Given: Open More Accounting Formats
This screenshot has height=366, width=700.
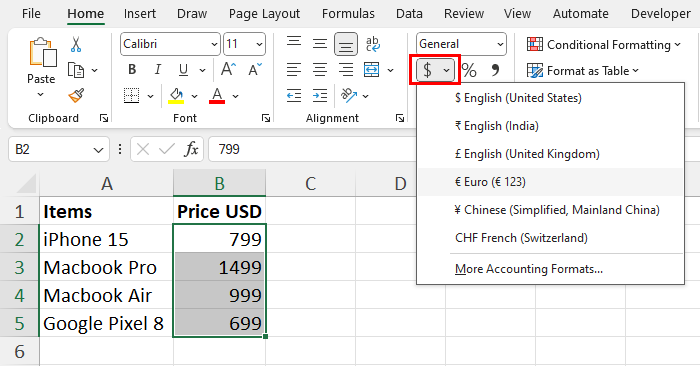Looking at the screenshot, I should tap(550, 269).
